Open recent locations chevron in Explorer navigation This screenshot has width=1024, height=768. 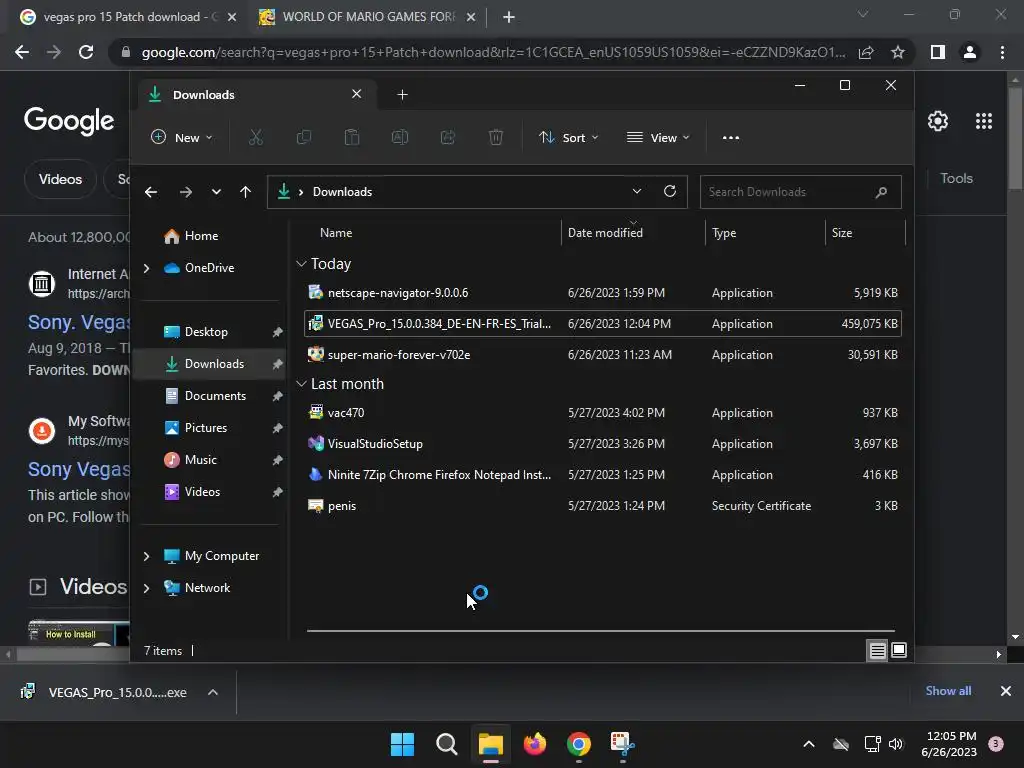point(216,192)
